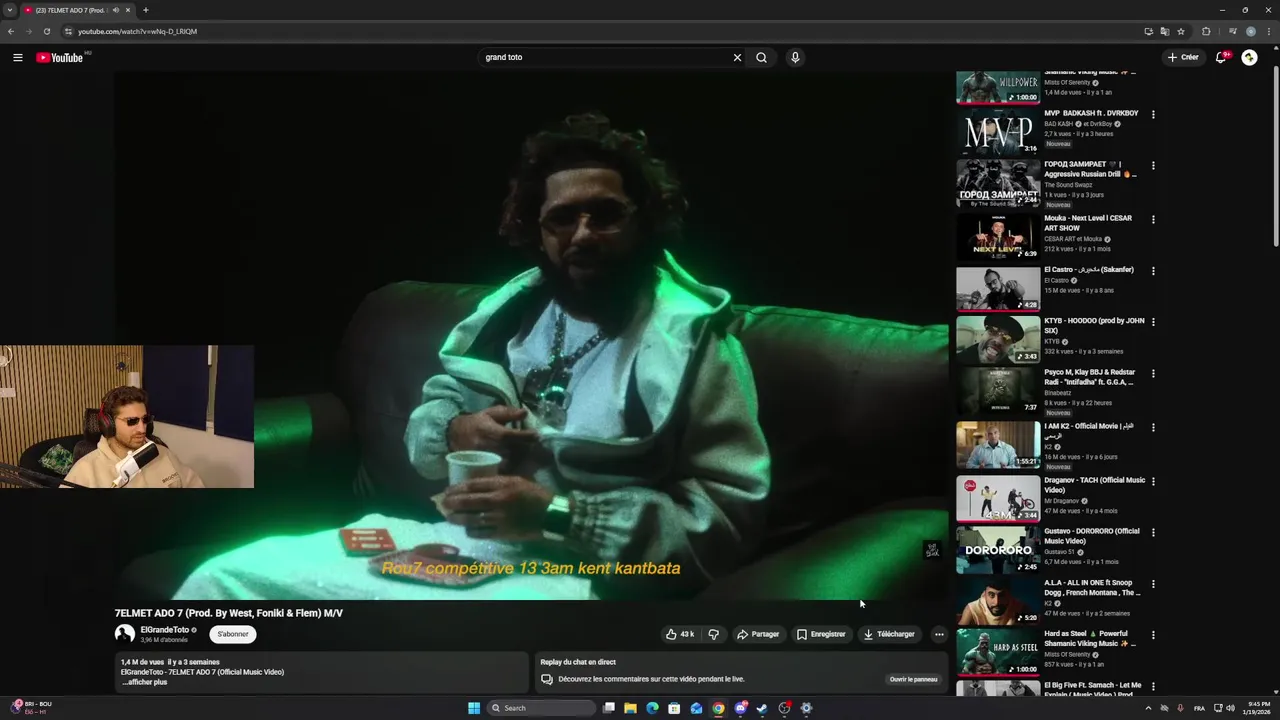Open Draganov TACH video thumbnail
This screenshot has width=1280, height=720.
point(998,498)
